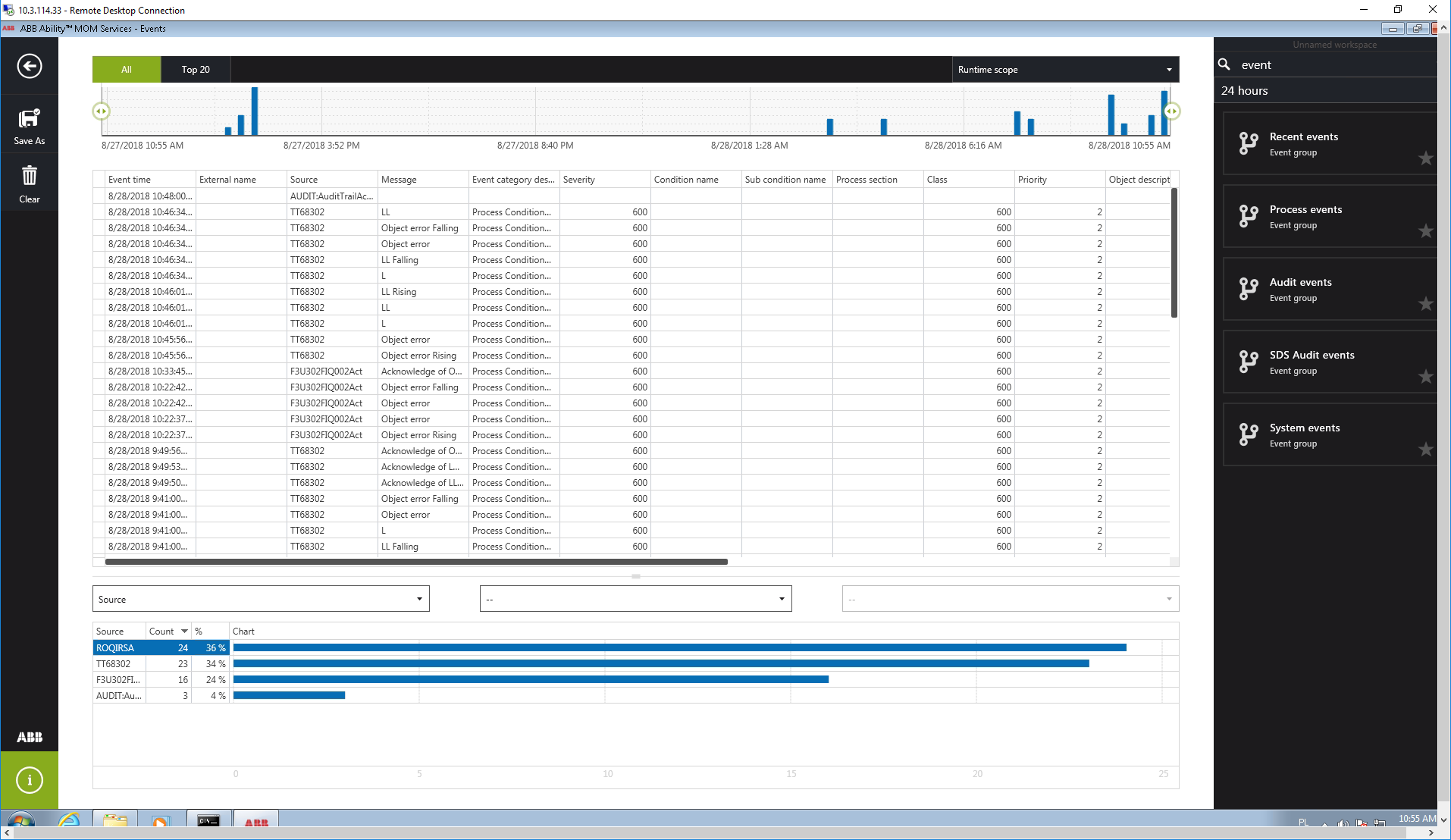Select the All tab
This screenshot has width=1451, height=840.
click(x=127, y=70)
